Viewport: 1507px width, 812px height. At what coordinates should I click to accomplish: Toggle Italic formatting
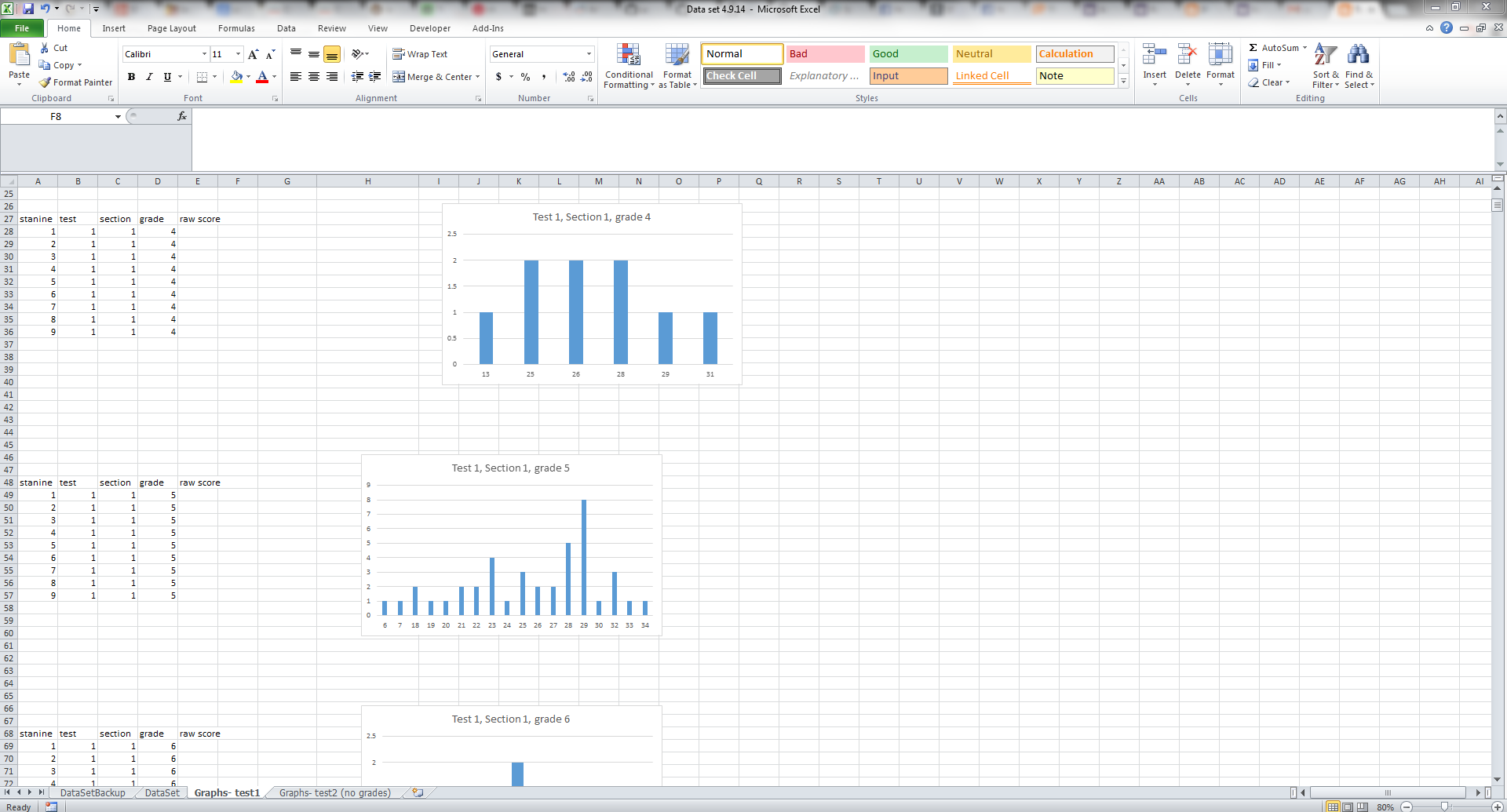click(x=149, y=77)
